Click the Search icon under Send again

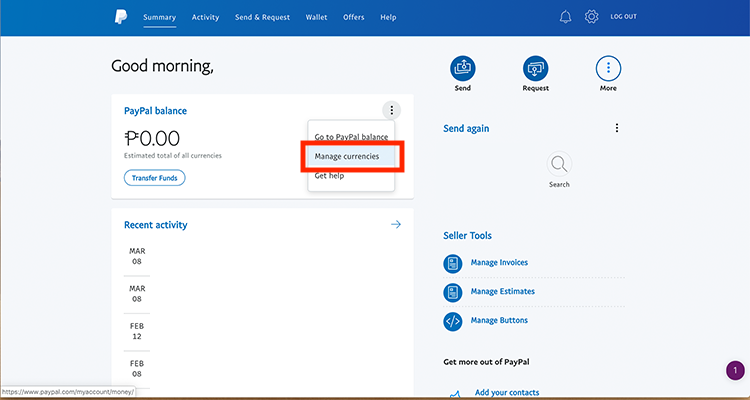559,164
